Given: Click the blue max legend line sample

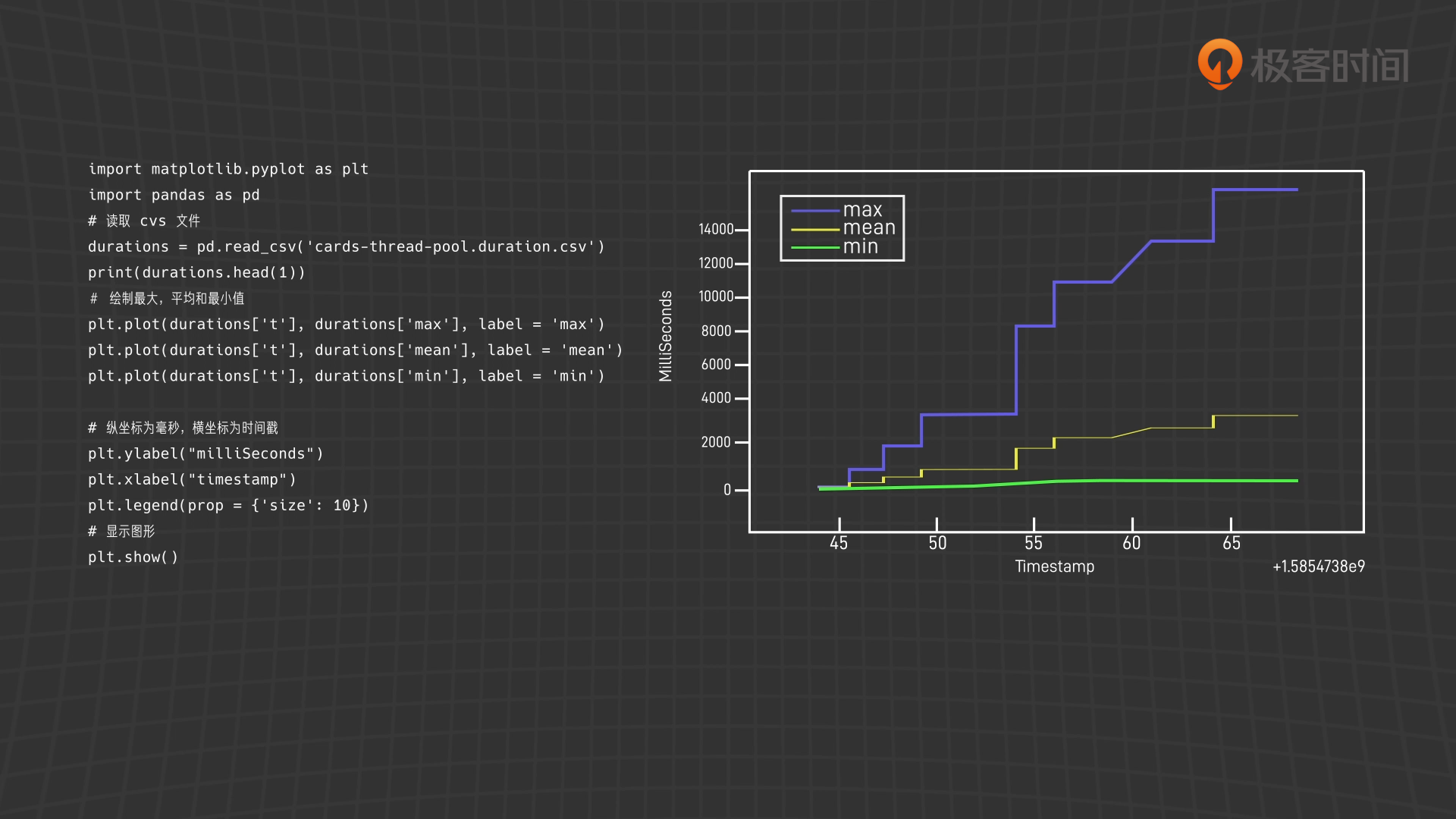Looking at the screenshot, I should 814,211.
